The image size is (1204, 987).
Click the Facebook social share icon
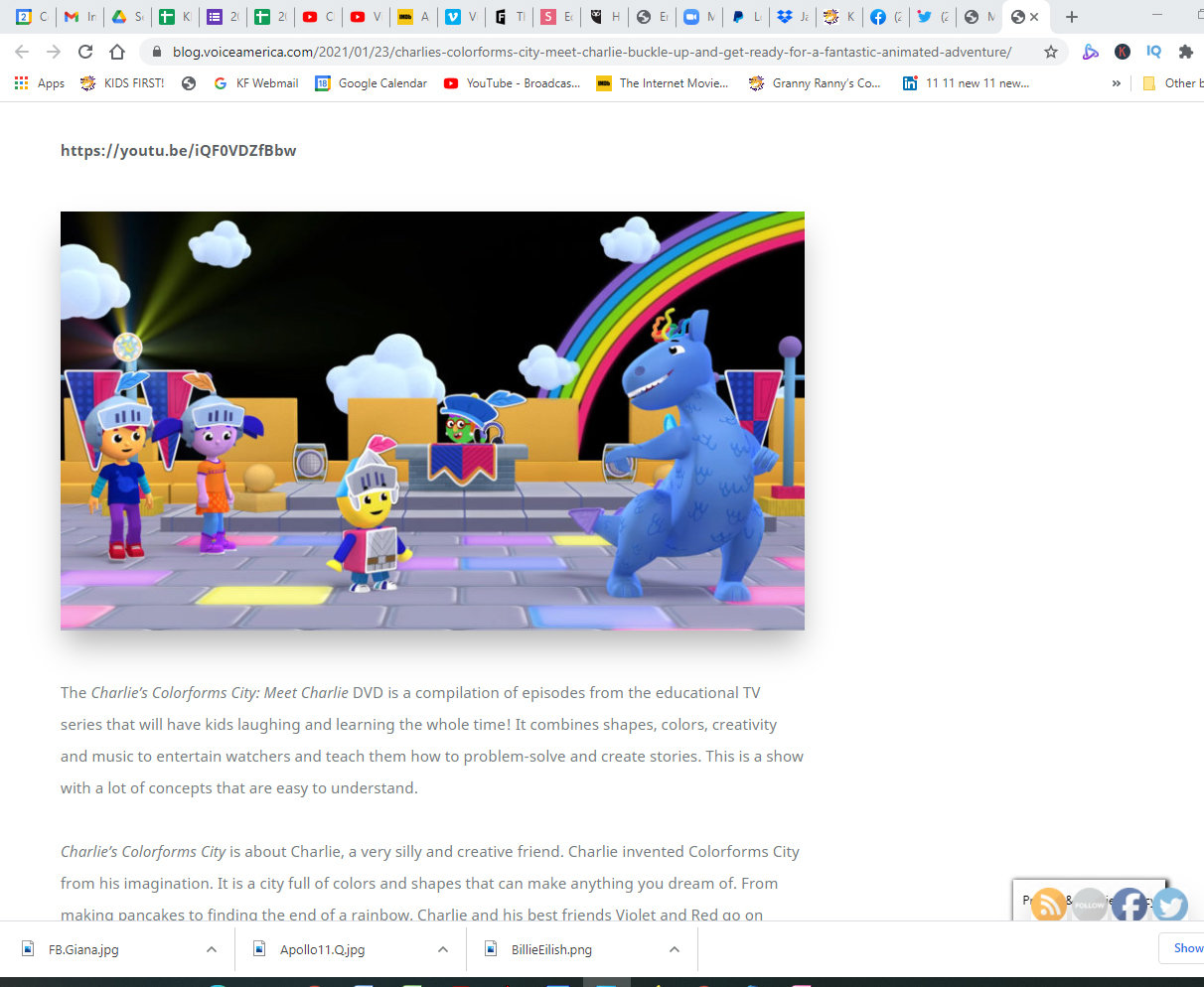point(1129,905)
